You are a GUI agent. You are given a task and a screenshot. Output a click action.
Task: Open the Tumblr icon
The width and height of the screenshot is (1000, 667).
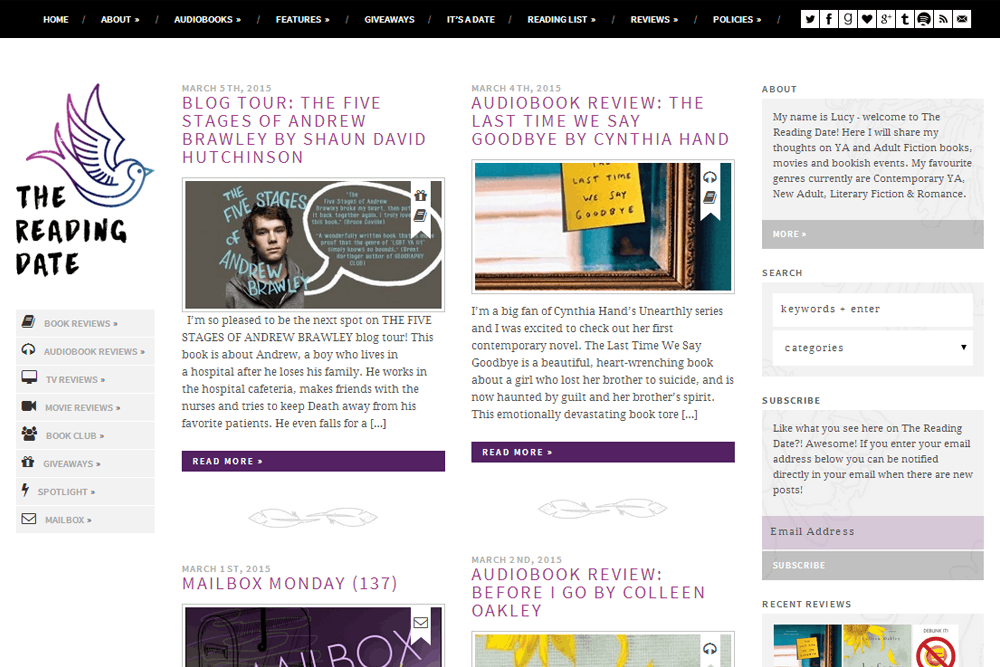(905, 19)
